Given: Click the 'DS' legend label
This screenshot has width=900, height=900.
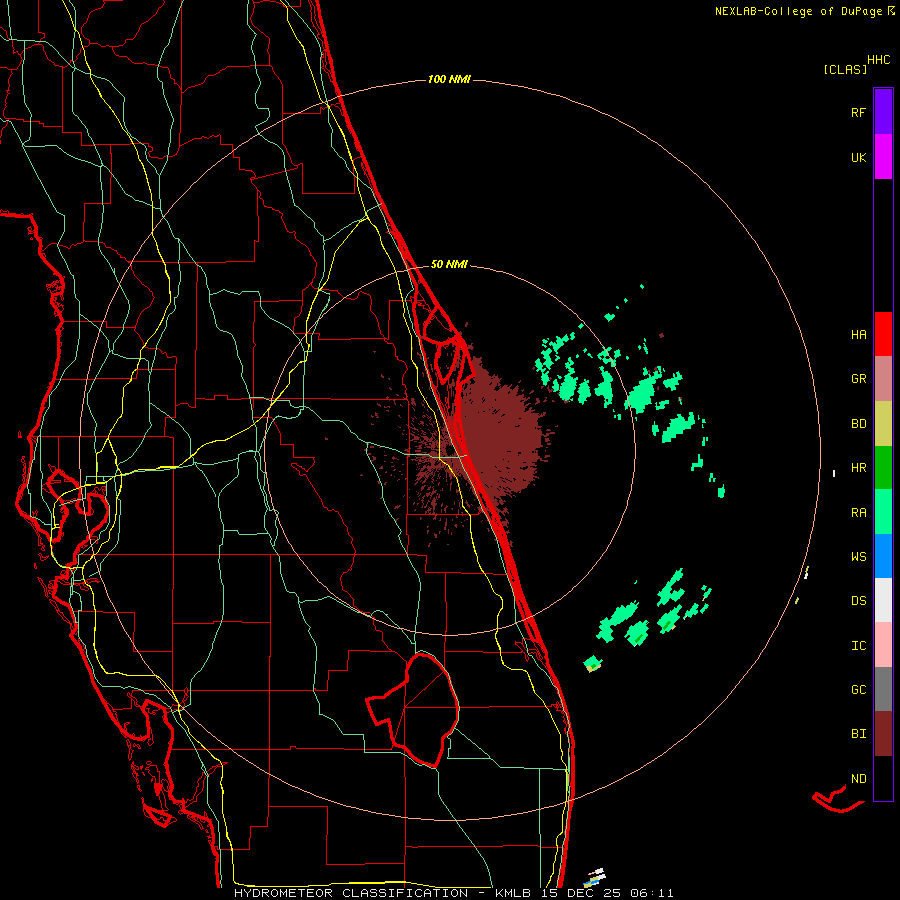Looking at the screenshot, I should click(x=858, y=600).
